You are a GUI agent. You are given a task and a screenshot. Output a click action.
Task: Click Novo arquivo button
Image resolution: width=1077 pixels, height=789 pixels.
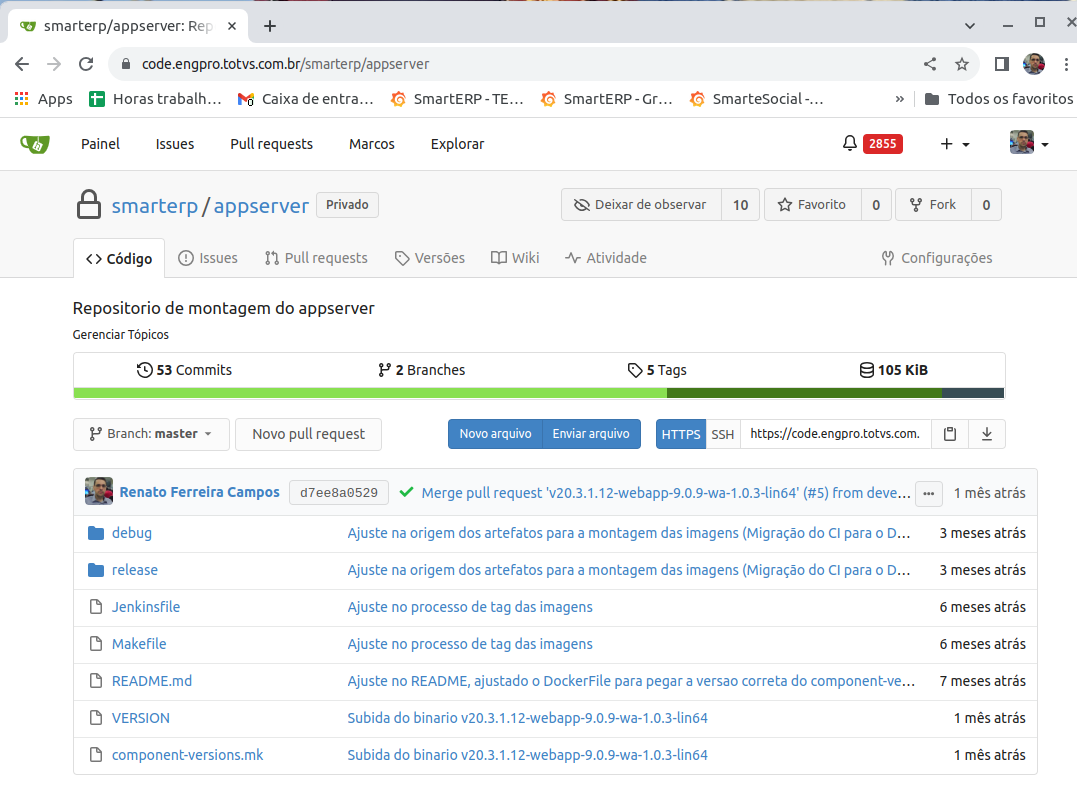coord(495,434)
